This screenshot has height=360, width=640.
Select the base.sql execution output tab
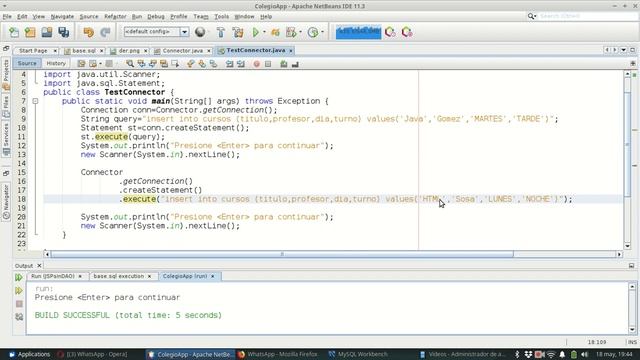(118, 276)
